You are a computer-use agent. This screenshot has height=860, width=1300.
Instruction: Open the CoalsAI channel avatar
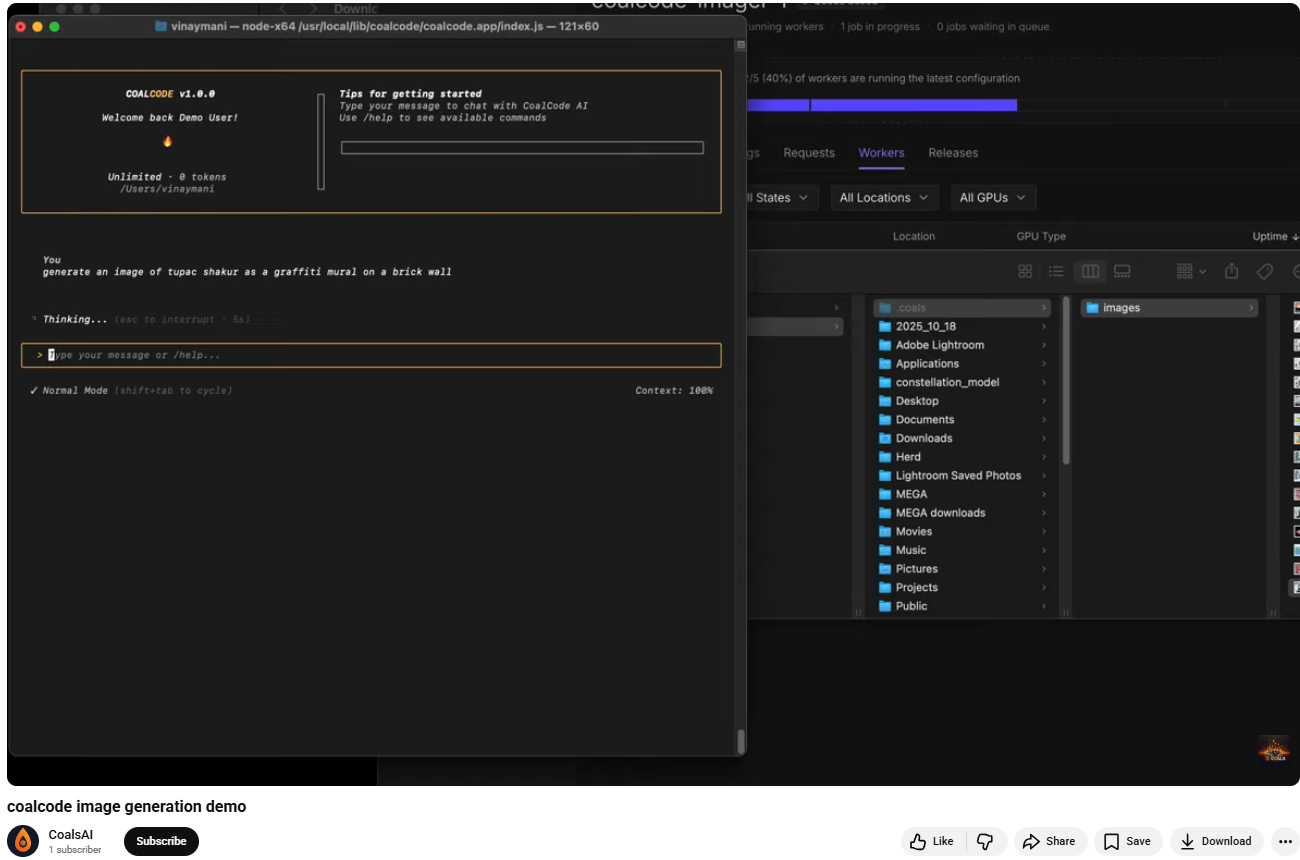point(23,841)
